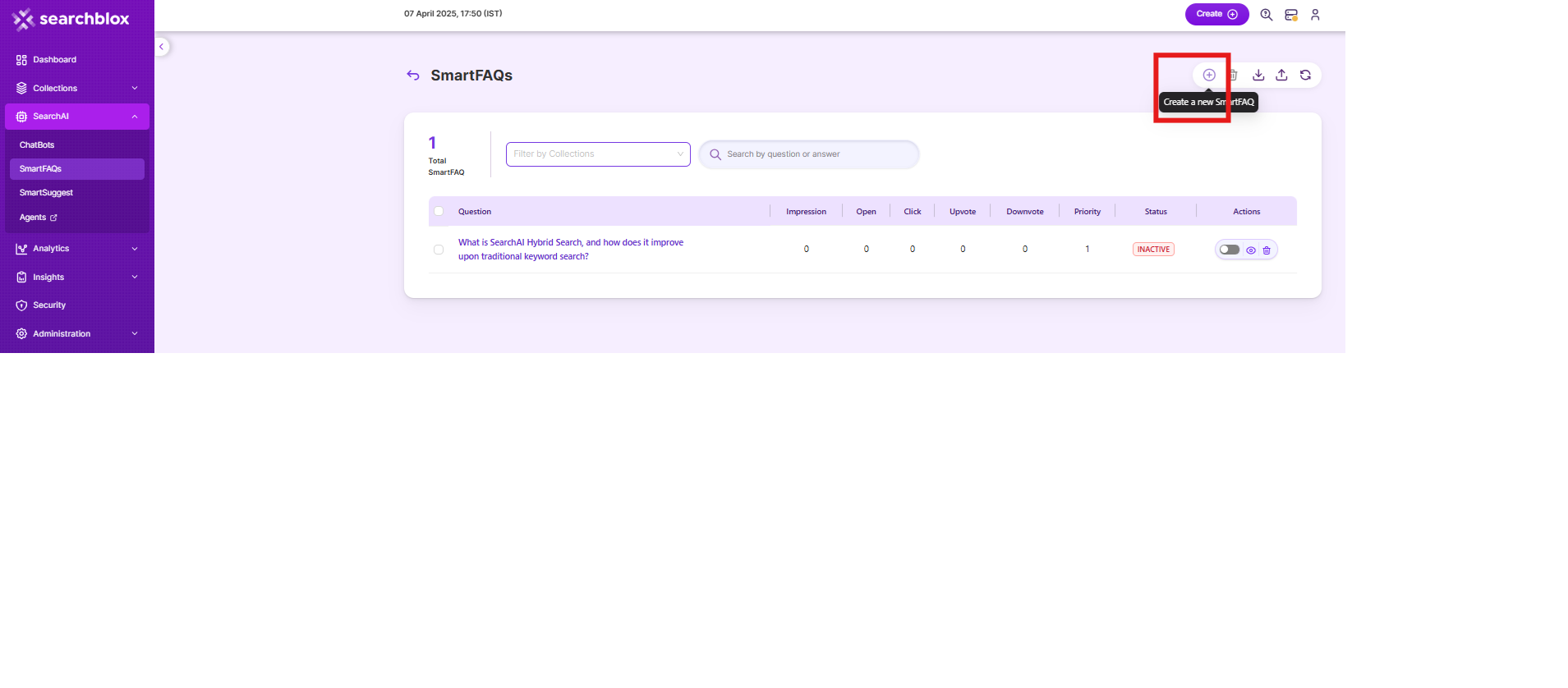Screen dimensions: 1568x688
Task: Open the server status icon in header
Action: 1291,15
